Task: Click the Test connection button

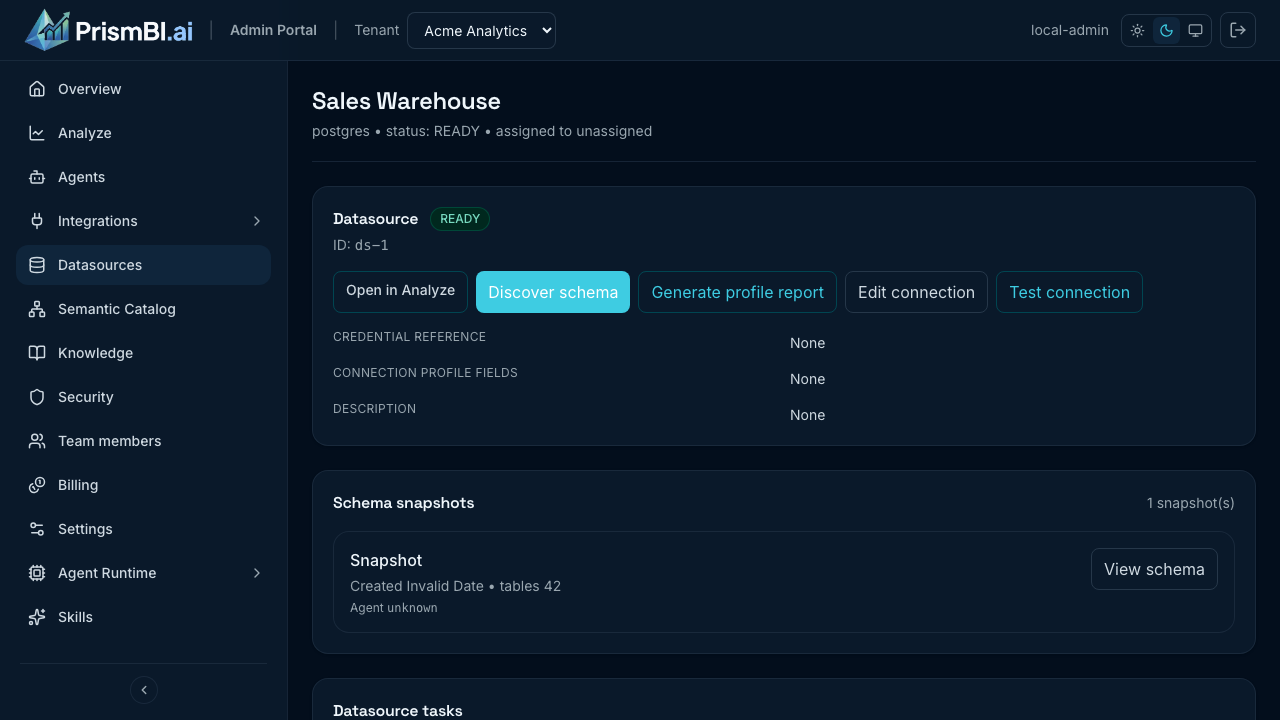Action: coord(1069,292)
